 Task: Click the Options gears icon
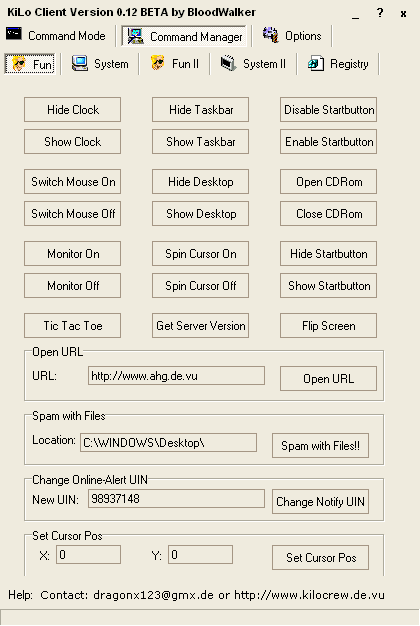pyautogui.click(x=271, y=35)
